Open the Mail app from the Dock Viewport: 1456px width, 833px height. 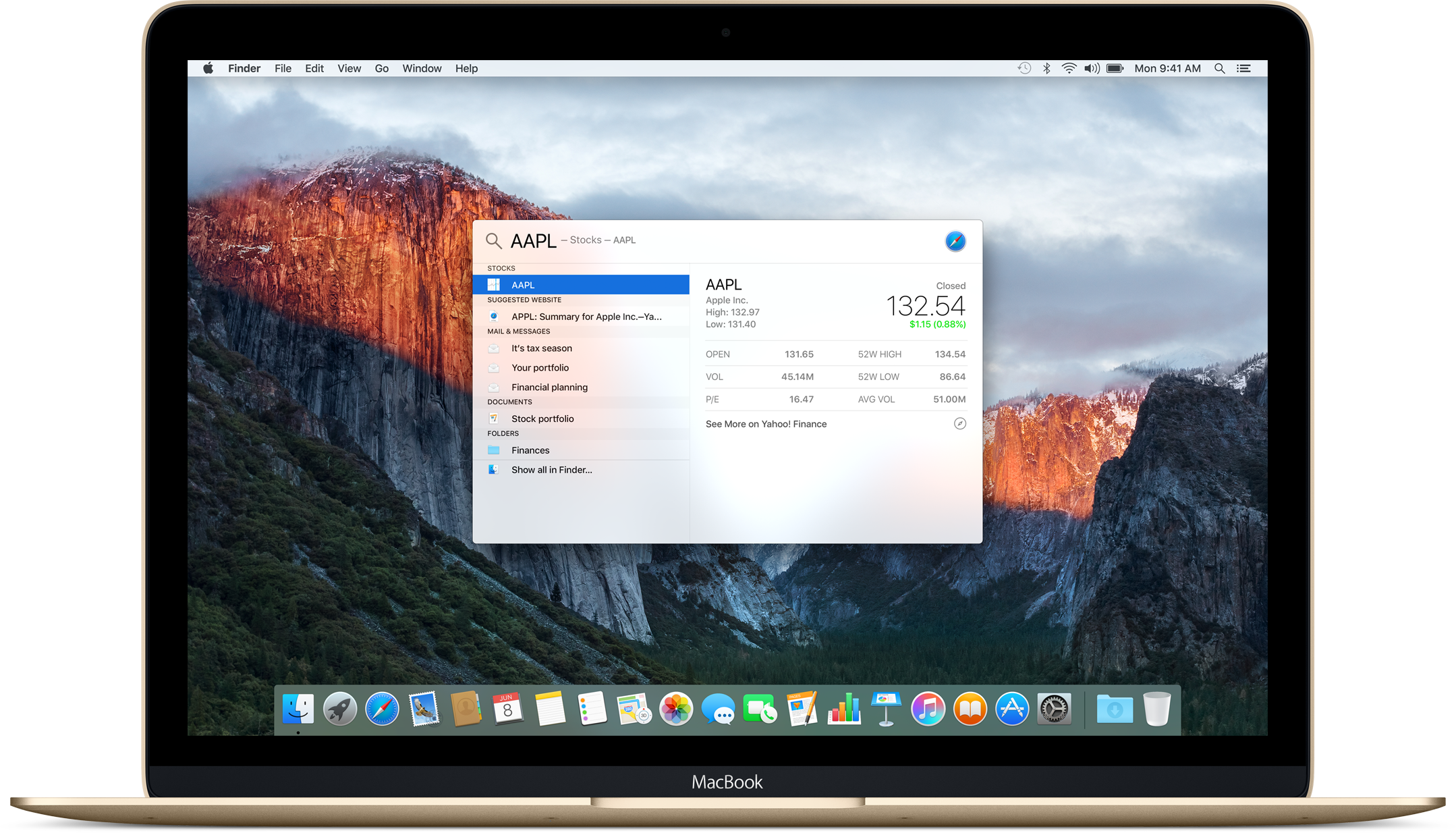tap(423, 709)
